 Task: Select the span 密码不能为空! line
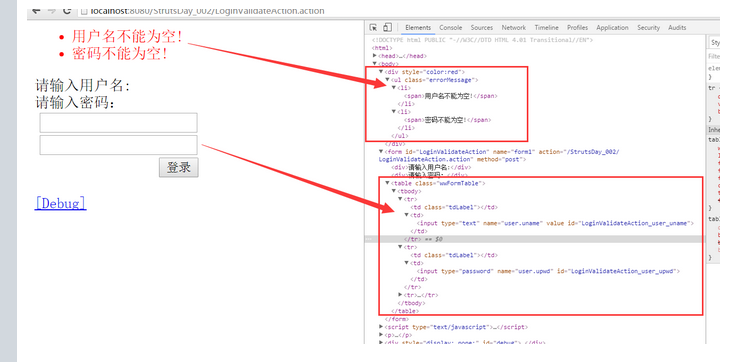click(x=447, y=120)
